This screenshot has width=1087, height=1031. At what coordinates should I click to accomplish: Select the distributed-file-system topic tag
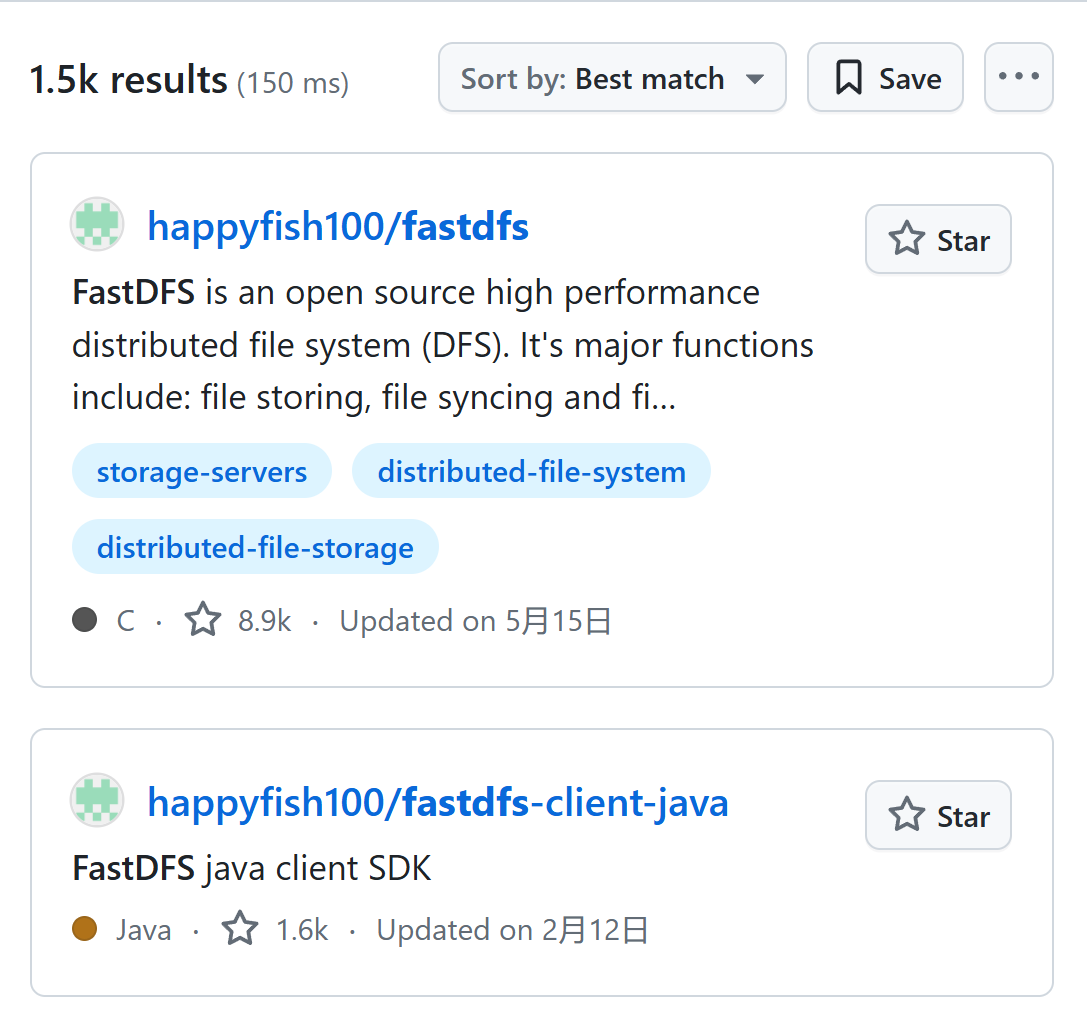[x=531, y=471]
